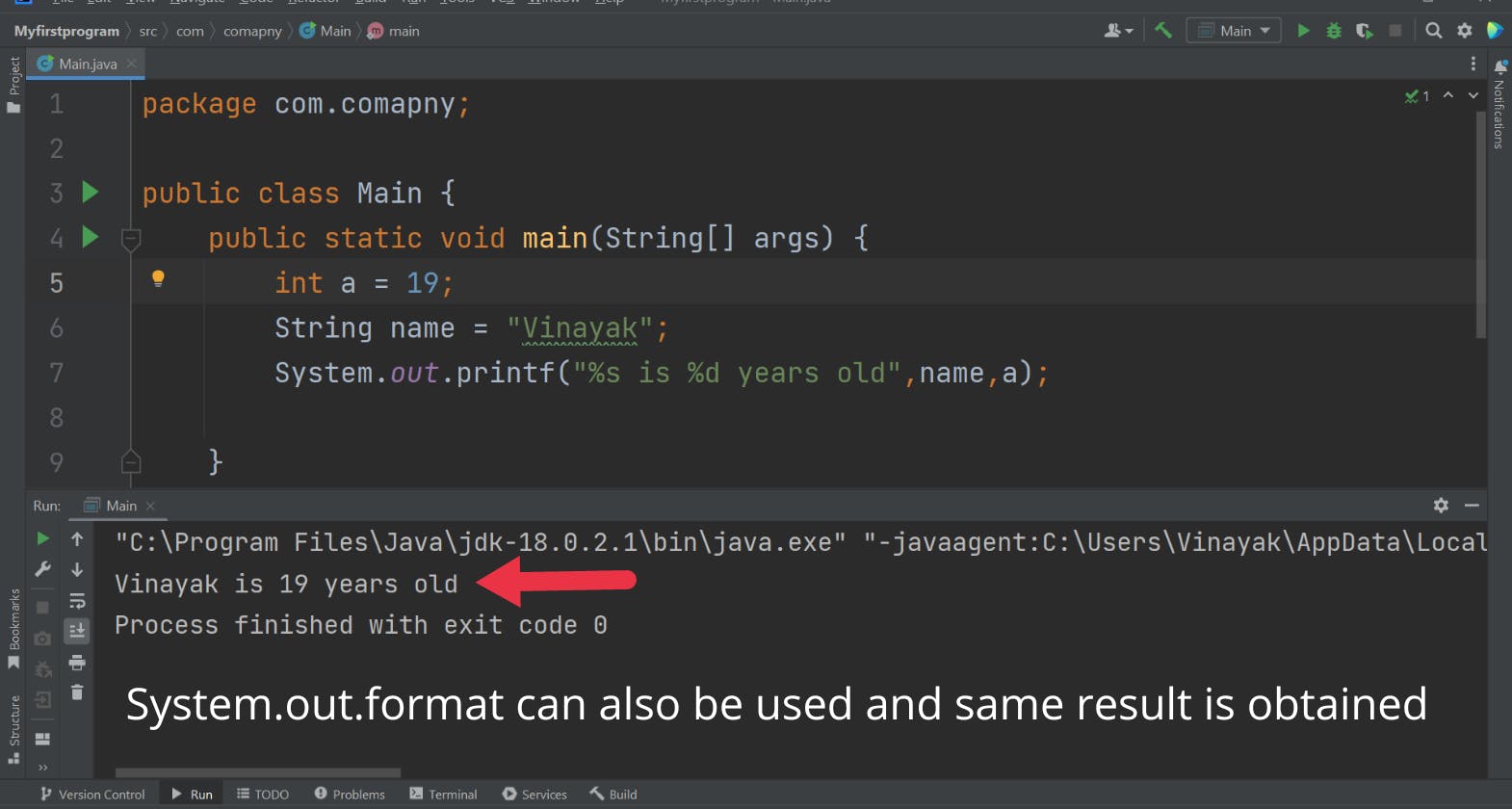Click the stop square in top toolbar
1512x809 pixels.
(x=1395, y=31)
